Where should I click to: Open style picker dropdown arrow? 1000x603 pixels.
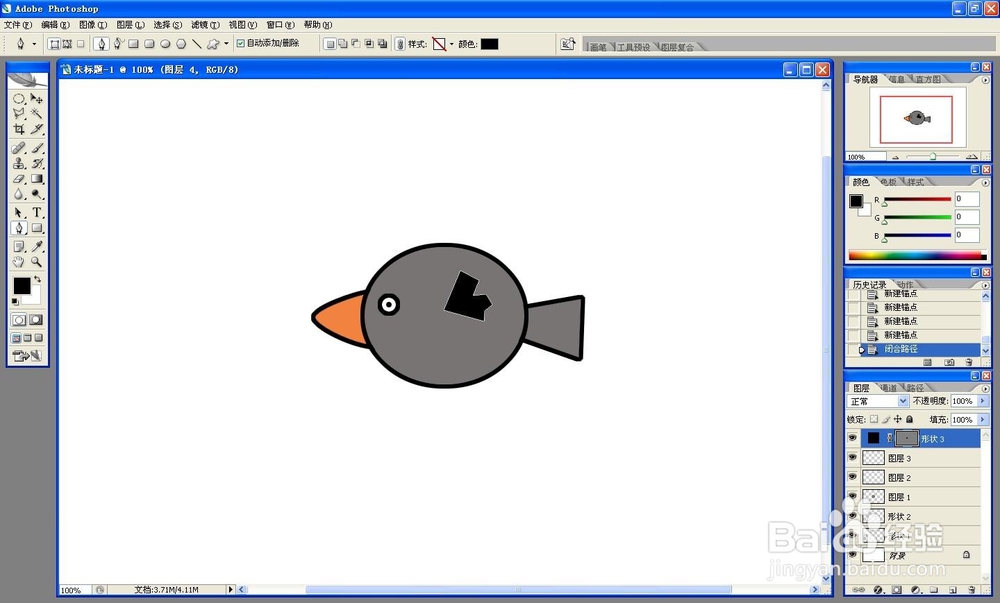[452, 44]
